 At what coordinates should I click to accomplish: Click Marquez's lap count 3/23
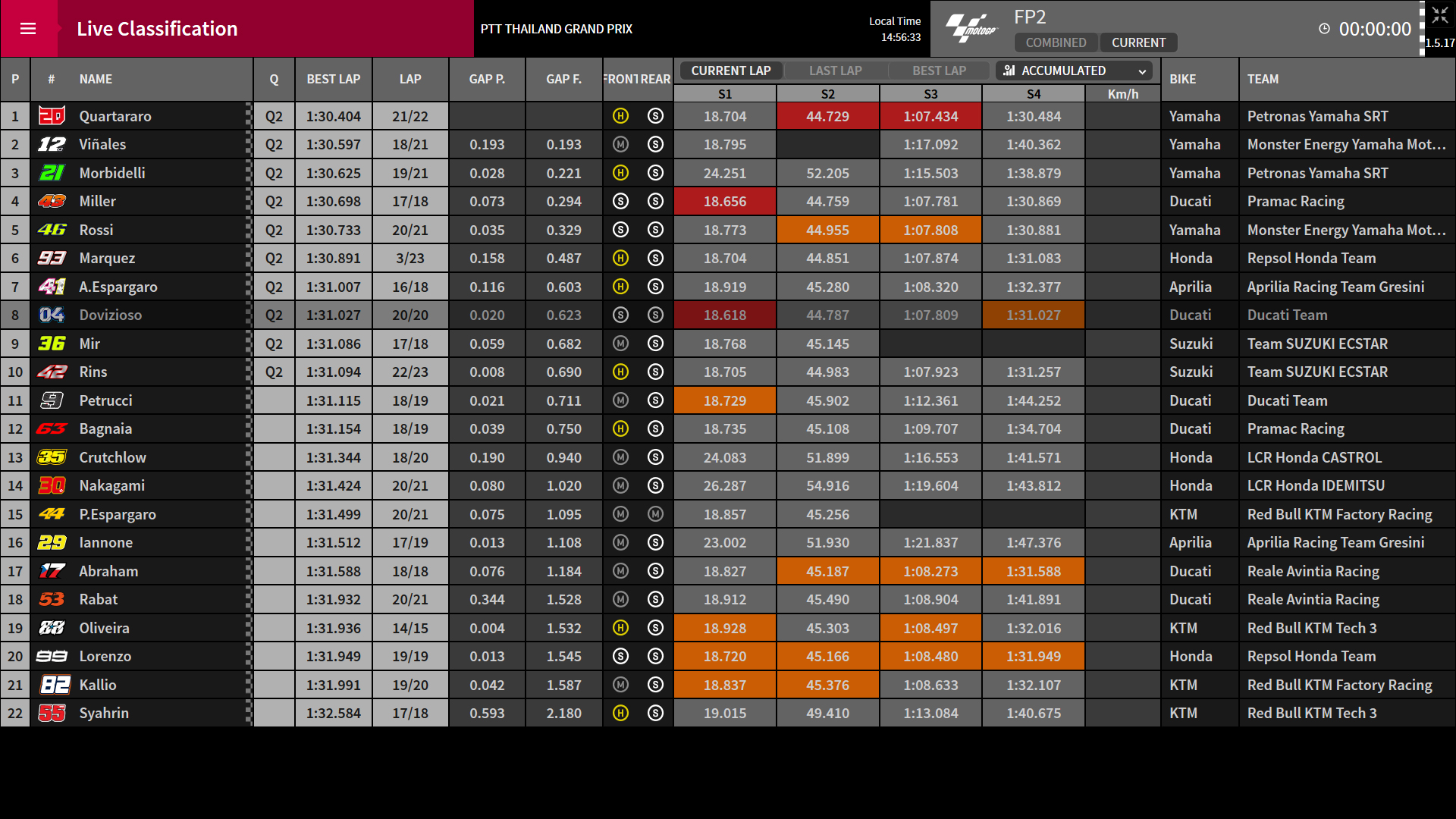410,258
